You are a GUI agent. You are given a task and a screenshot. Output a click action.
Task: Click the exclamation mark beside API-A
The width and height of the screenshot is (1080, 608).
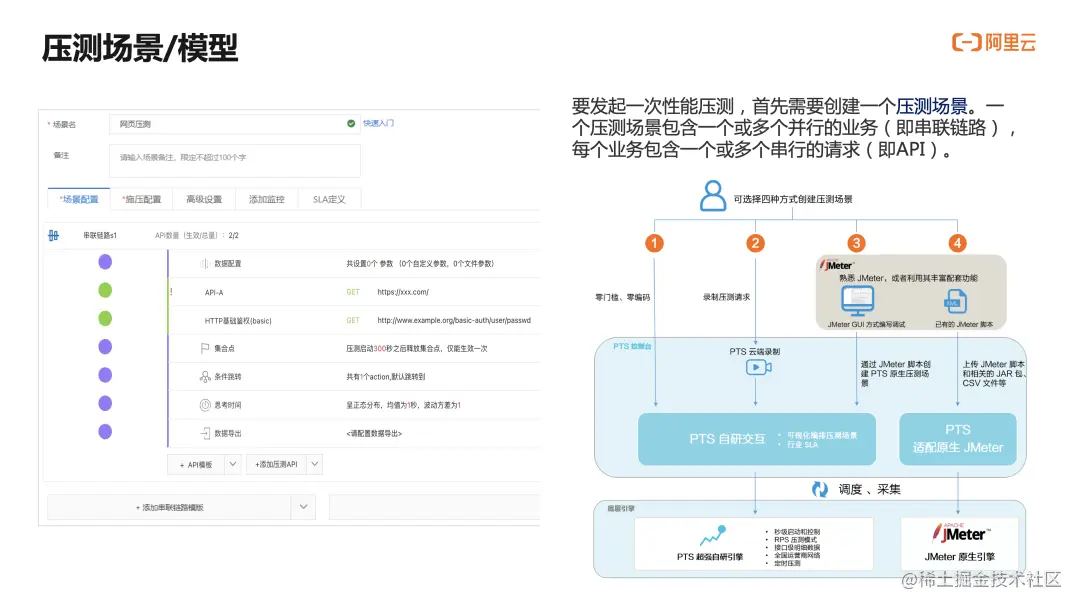[172, 292]
